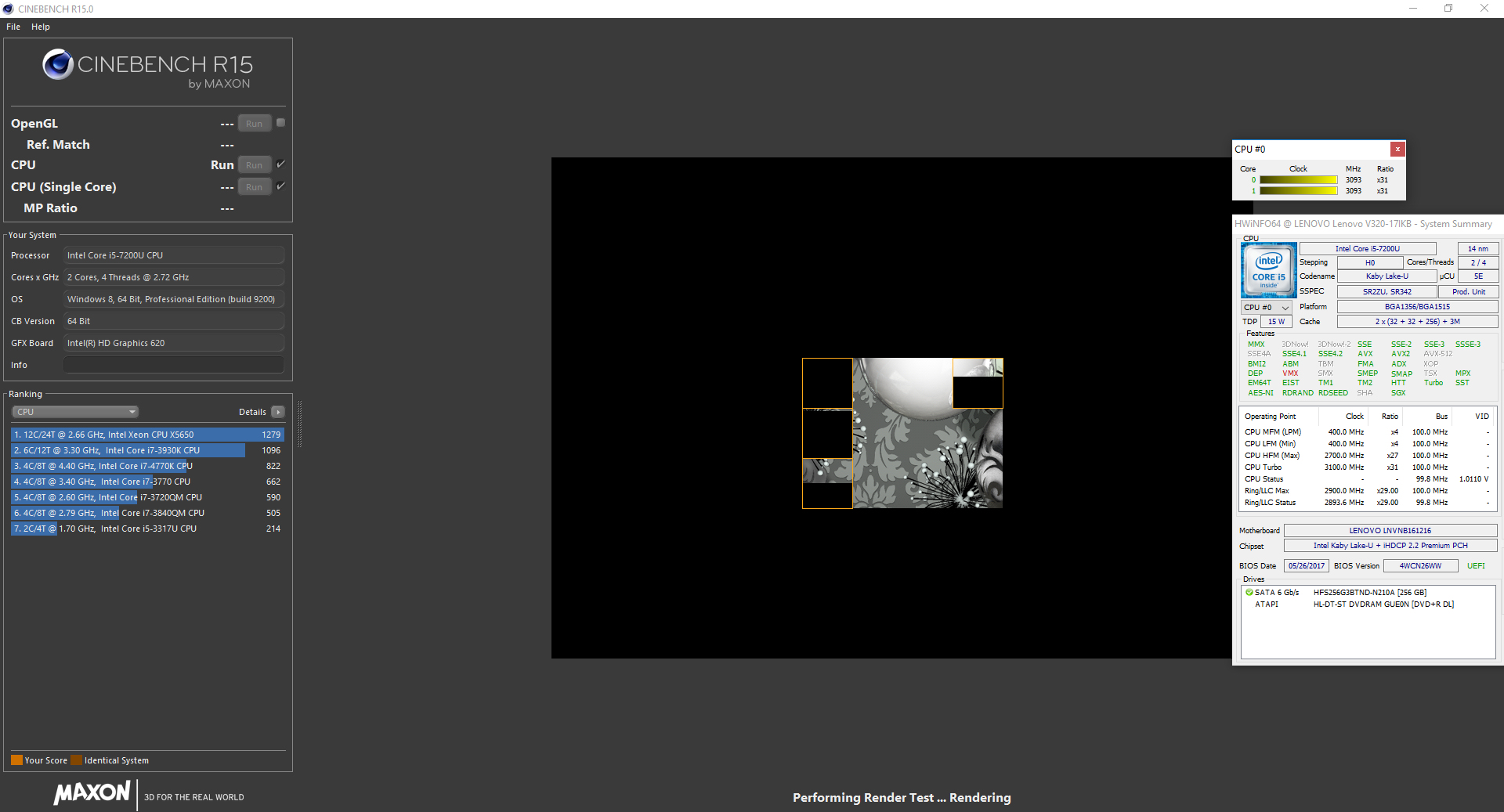Image resolution: width=1504 pixels, height=812 pixels.
Task: Open the File menu
Action: point(13,27)
